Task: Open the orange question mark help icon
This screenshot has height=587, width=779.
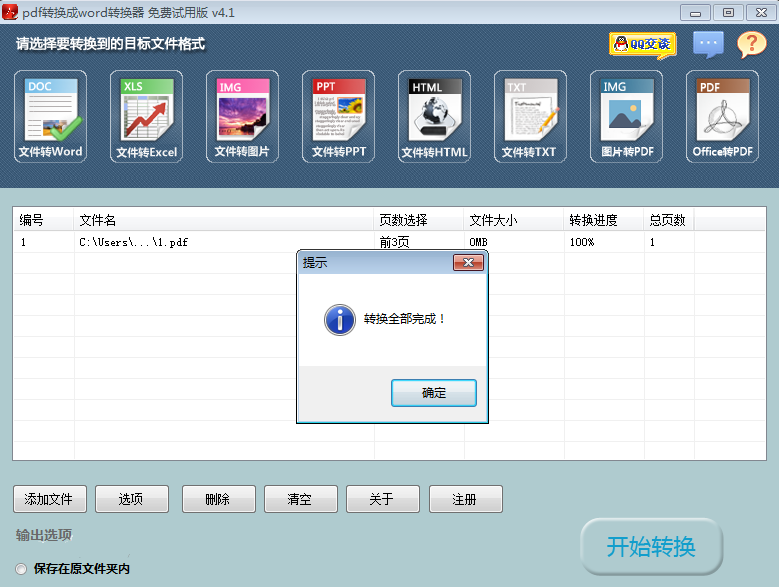Action: pos(752,45)
